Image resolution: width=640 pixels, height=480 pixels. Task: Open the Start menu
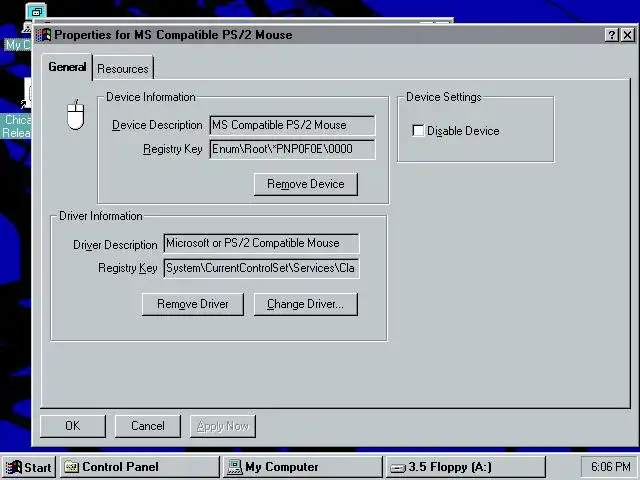pos(29,467)
